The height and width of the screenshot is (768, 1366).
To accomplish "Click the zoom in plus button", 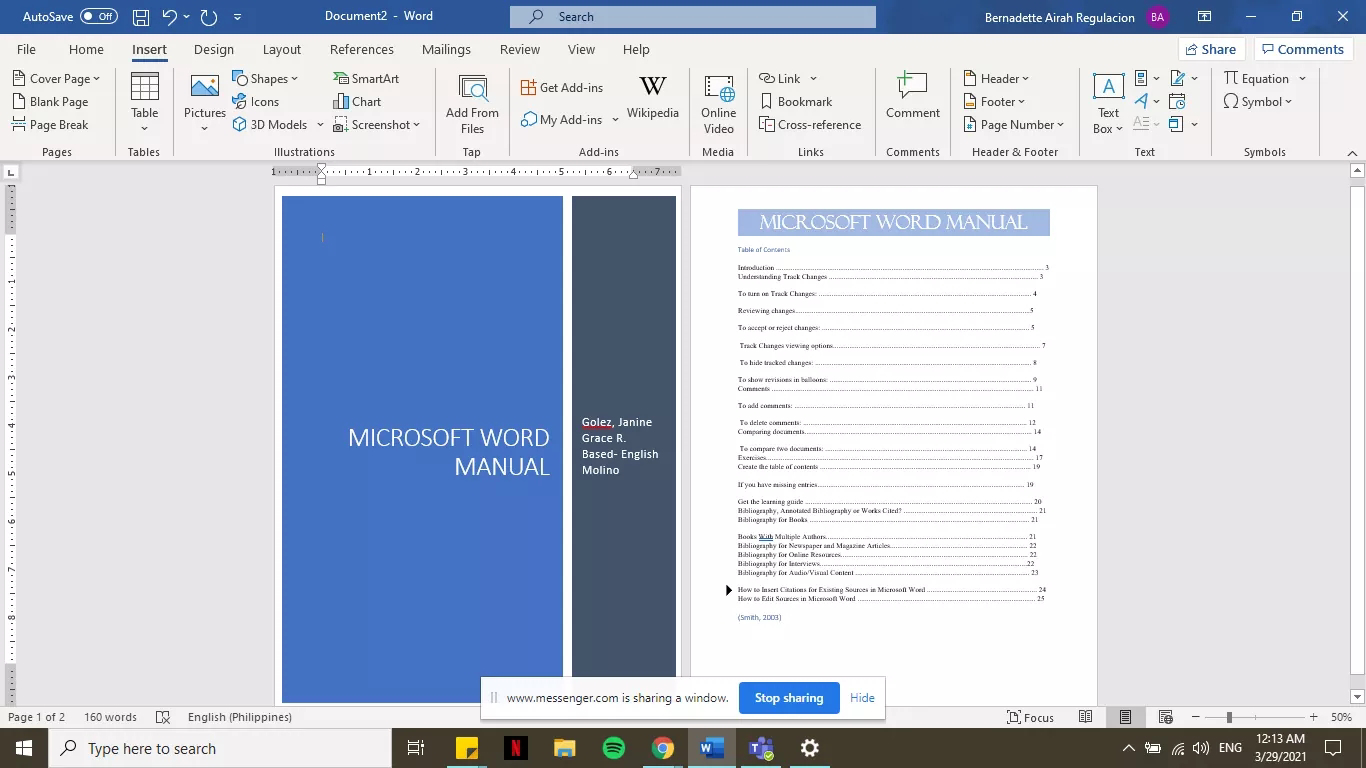I will 1313,717.
